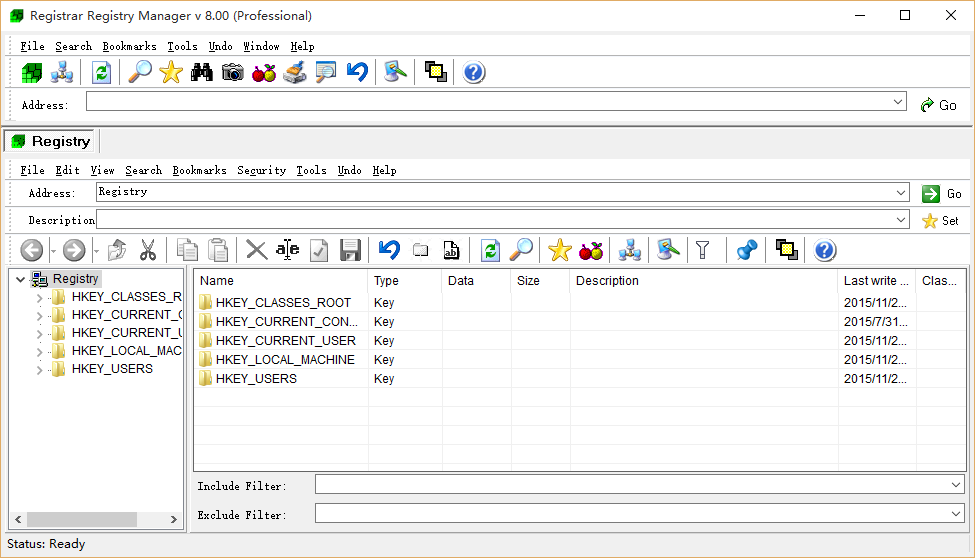Click Refresh icon in Registry window toolbar
Image resolution: width=975 pixels, height=558 pixels.
490,250
